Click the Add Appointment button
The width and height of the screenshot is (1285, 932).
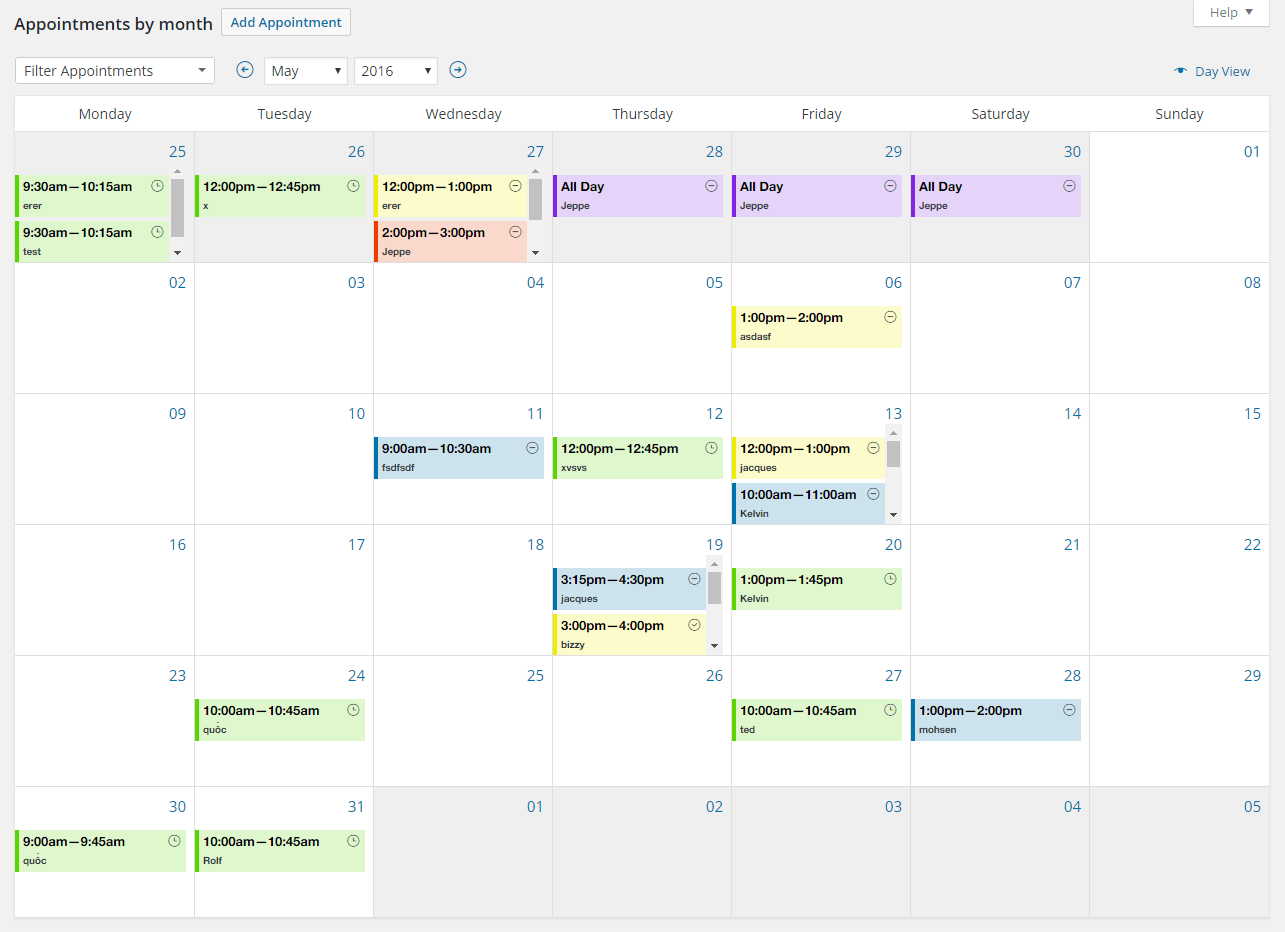[285, 21]
